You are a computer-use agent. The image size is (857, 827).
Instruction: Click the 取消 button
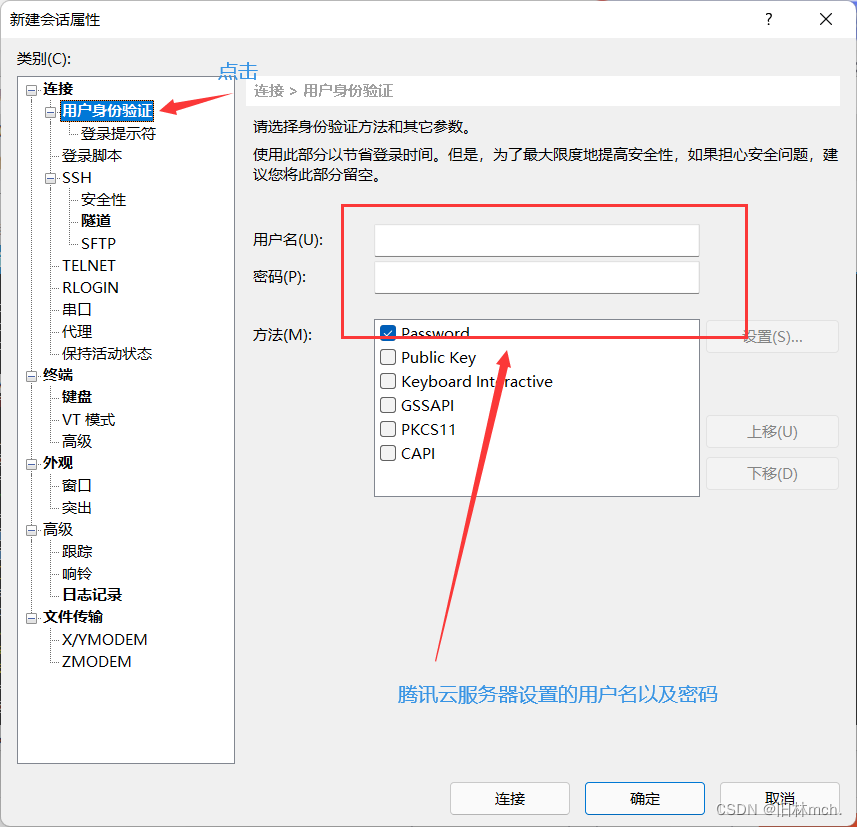point(779,799)
